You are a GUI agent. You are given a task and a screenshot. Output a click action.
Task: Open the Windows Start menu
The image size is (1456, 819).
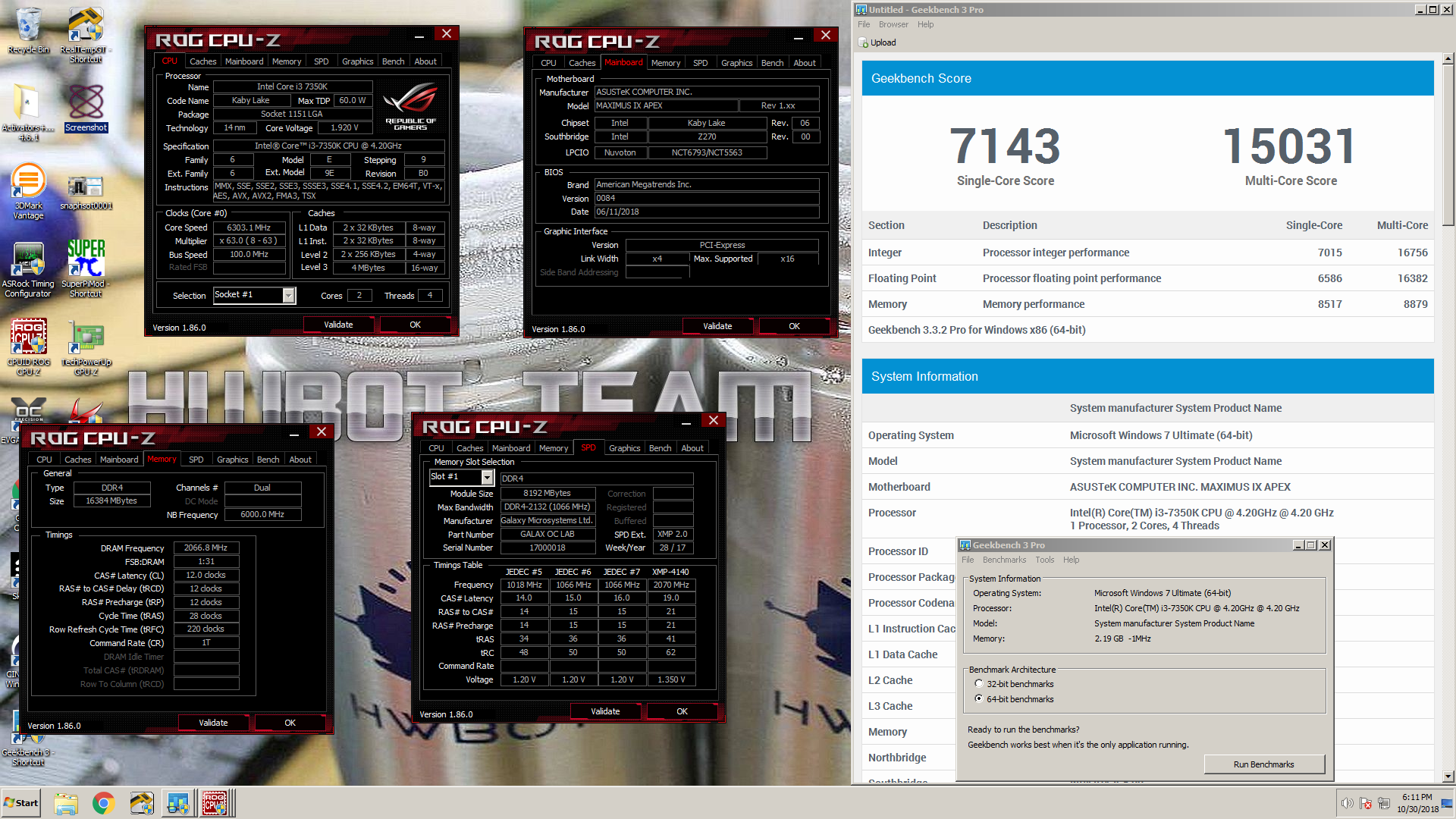20,803
